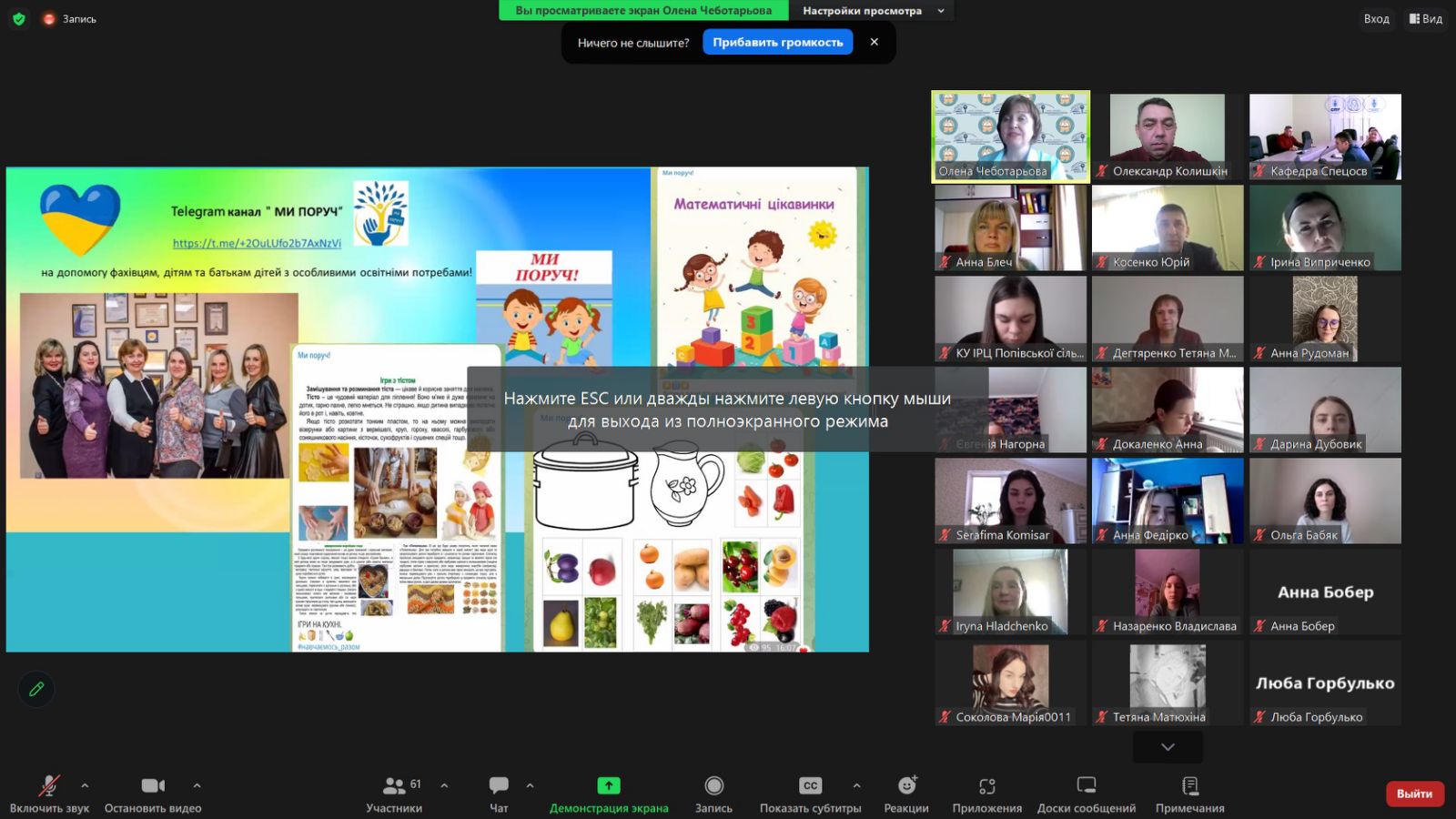Viewport: 1456px width, 819px height.
Task: Click the green pencil annotation icon
Action: click(36, 689)
